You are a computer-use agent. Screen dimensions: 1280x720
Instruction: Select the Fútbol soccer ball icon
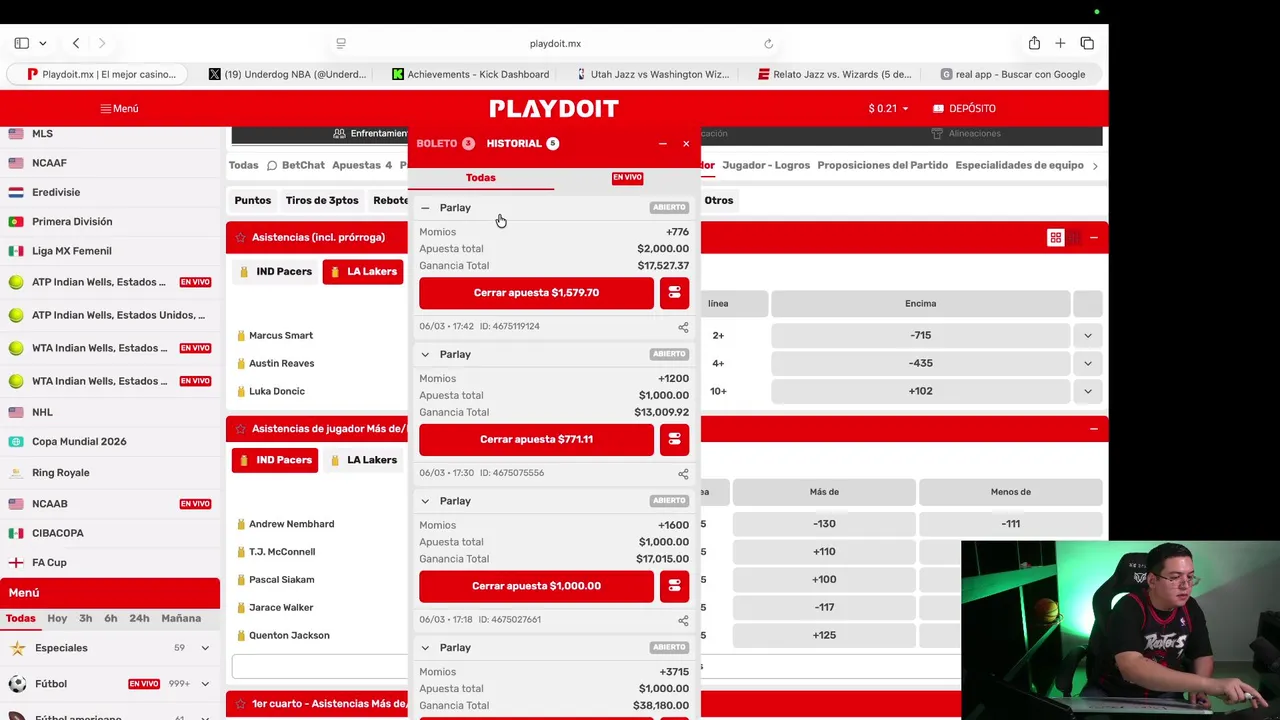(x=17, y=684)
